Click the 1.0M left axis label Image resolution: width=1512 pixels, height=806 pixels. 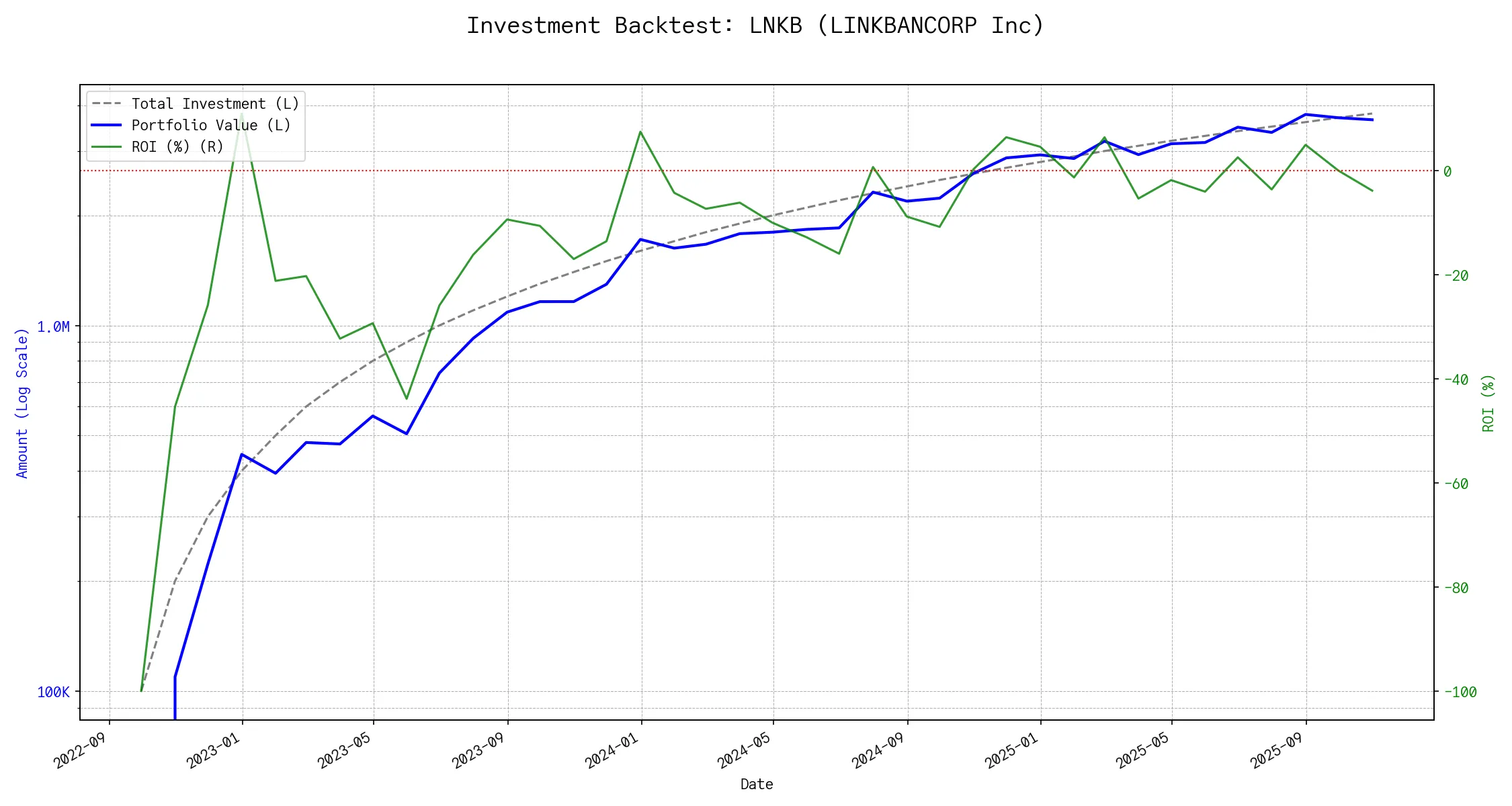(53, 327)
